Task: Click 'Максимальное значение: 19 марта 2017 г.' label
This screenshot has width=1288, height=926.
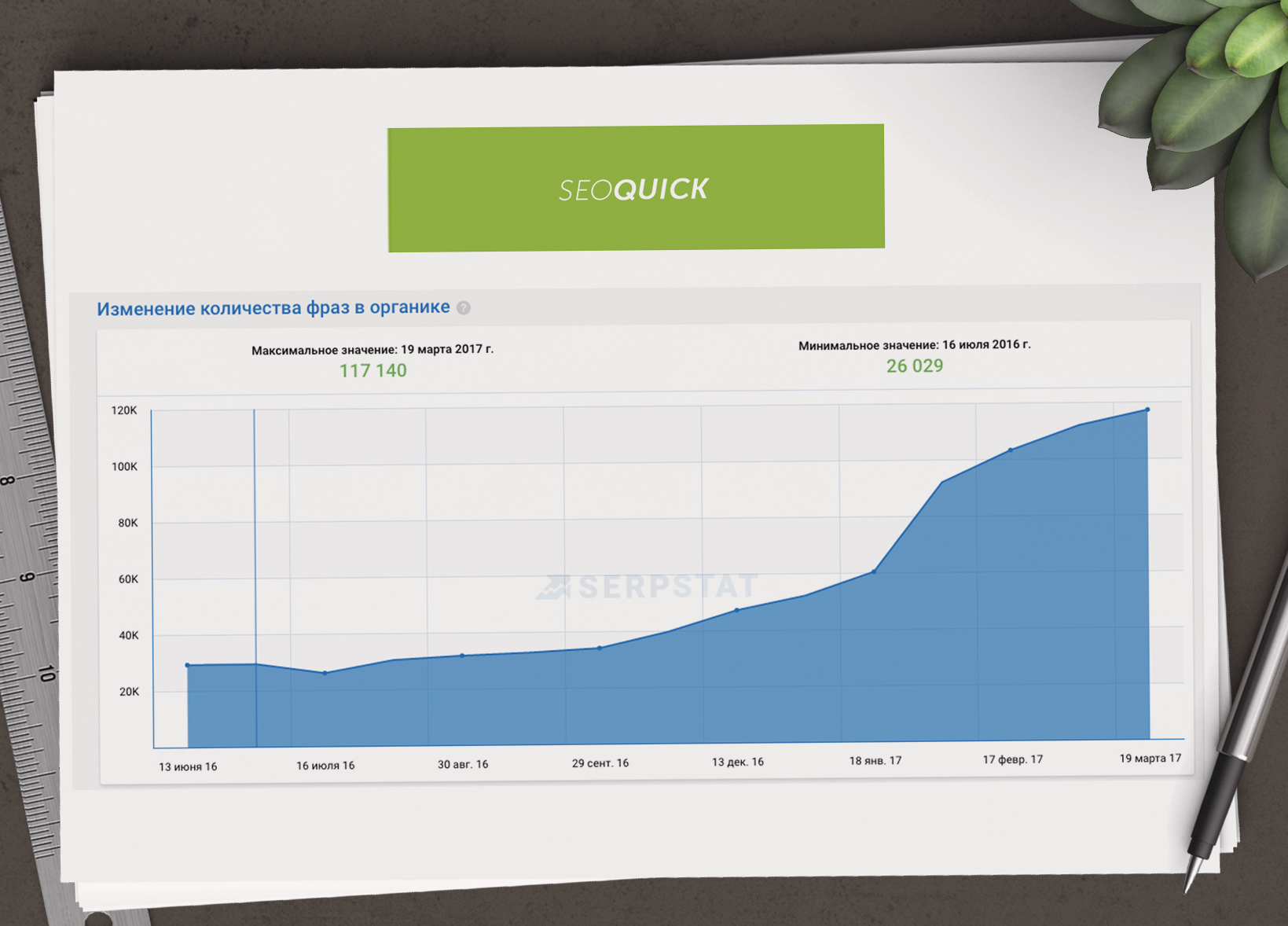Action: click(x=372, y=349)
